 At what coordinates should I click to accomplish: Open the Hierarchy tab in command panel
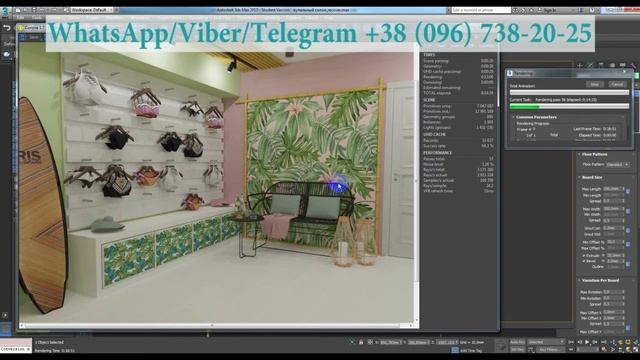[x=601, y=65]
